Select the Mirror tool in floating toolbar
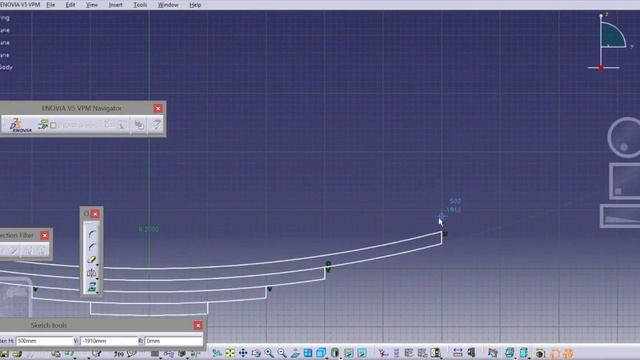This screenshot has width=640, height=360. click(91, 273)
